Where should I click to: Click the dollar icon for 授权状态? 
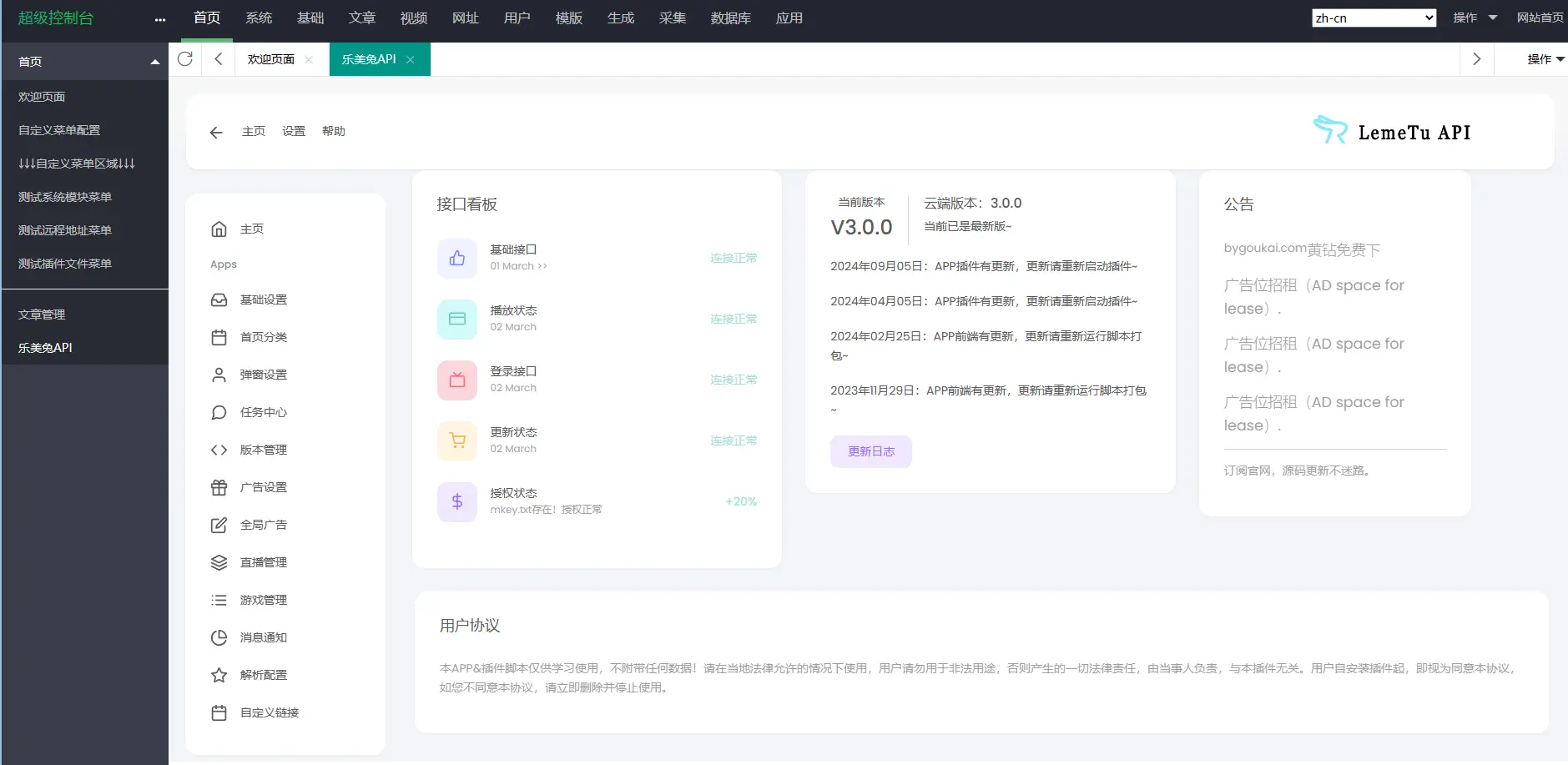[456, 501]
